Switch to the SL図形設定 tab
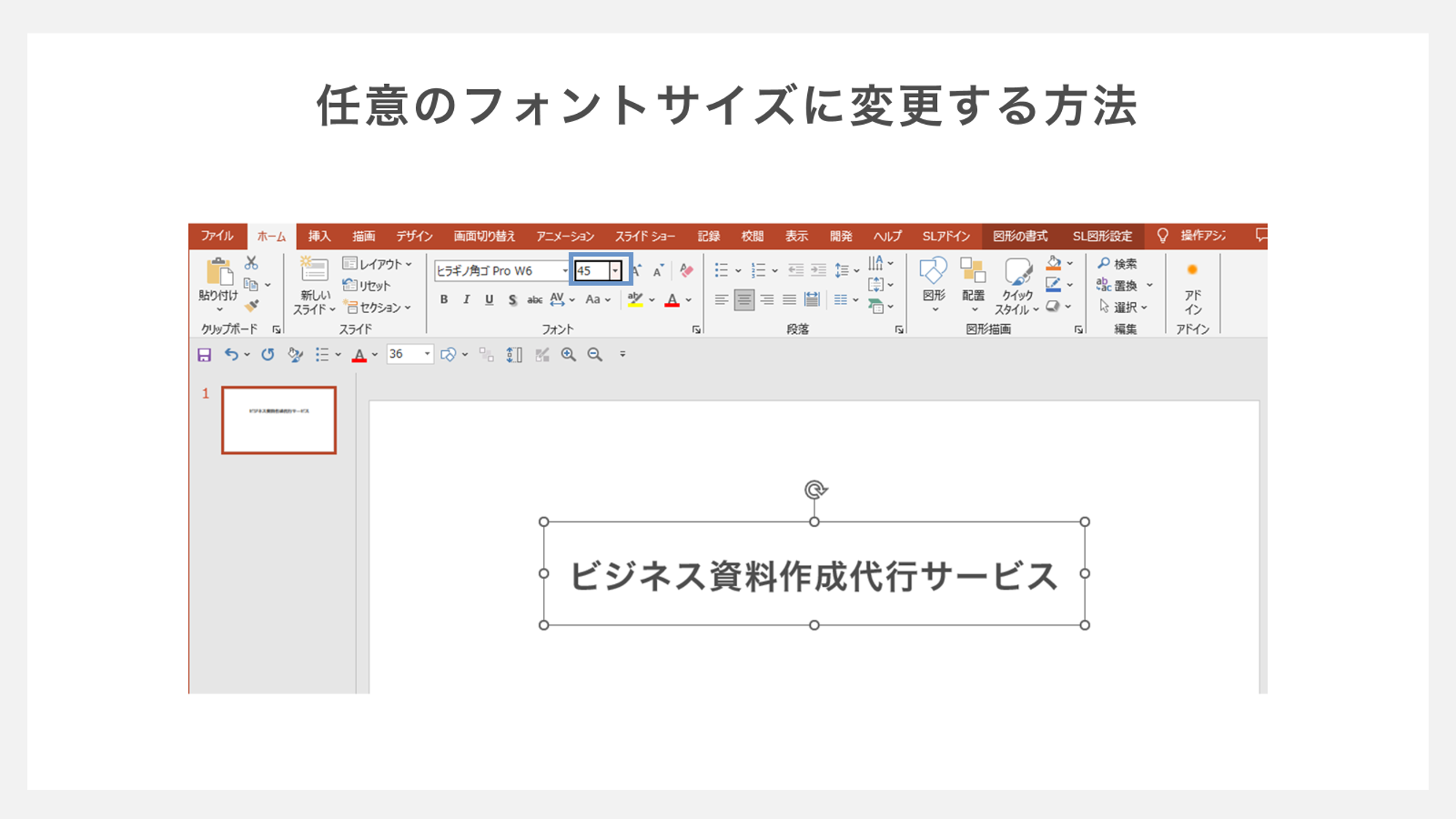This screenshot has height=819, width=1456. 1102,236
